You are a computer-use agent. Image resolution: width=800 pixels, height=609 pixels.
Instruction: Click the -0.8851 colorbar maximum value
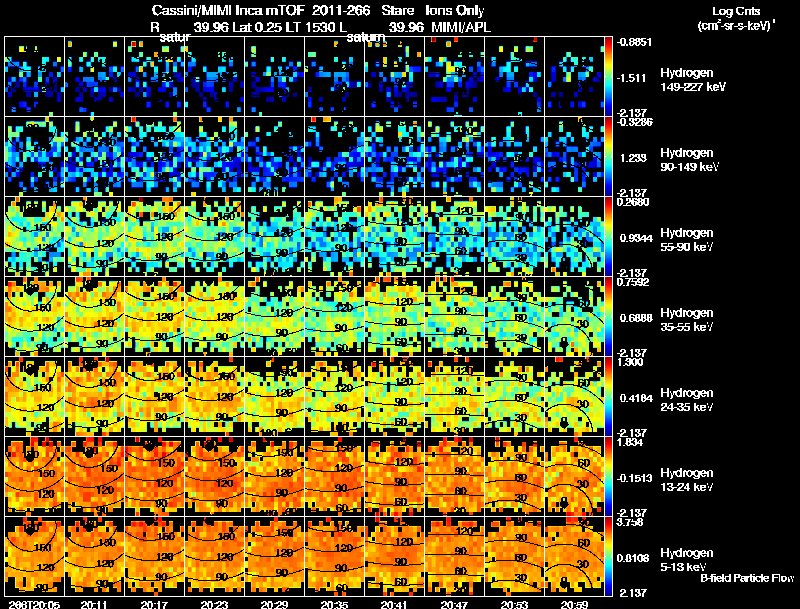tap(634, 42)
